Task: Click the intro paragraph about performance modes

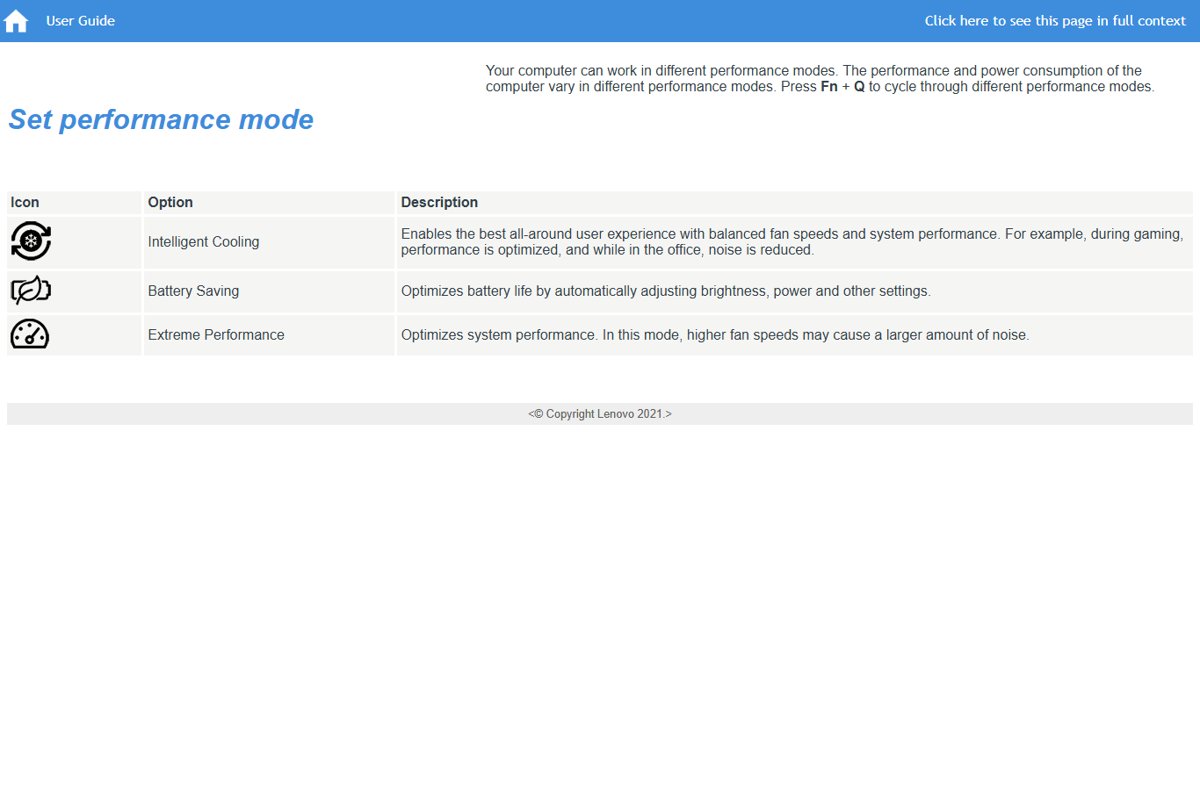Action: (x=820, y=79)
